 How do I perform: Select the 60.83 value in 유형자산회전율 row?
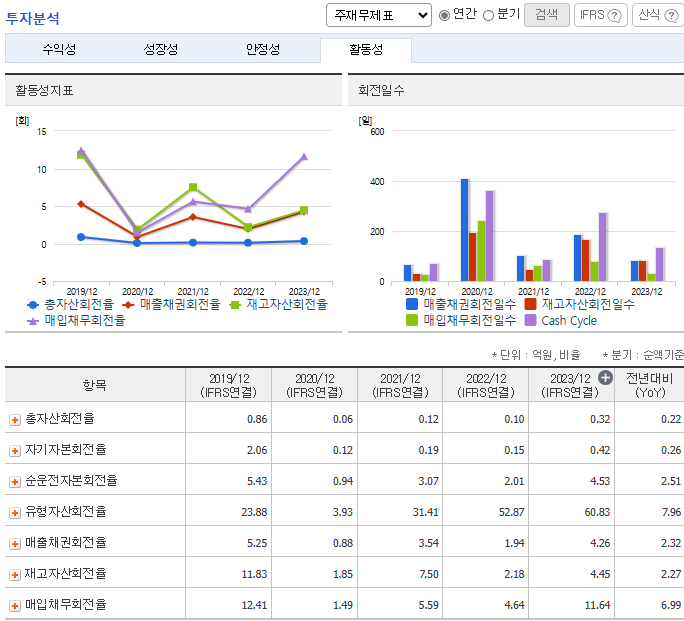[x=597, y=512]
